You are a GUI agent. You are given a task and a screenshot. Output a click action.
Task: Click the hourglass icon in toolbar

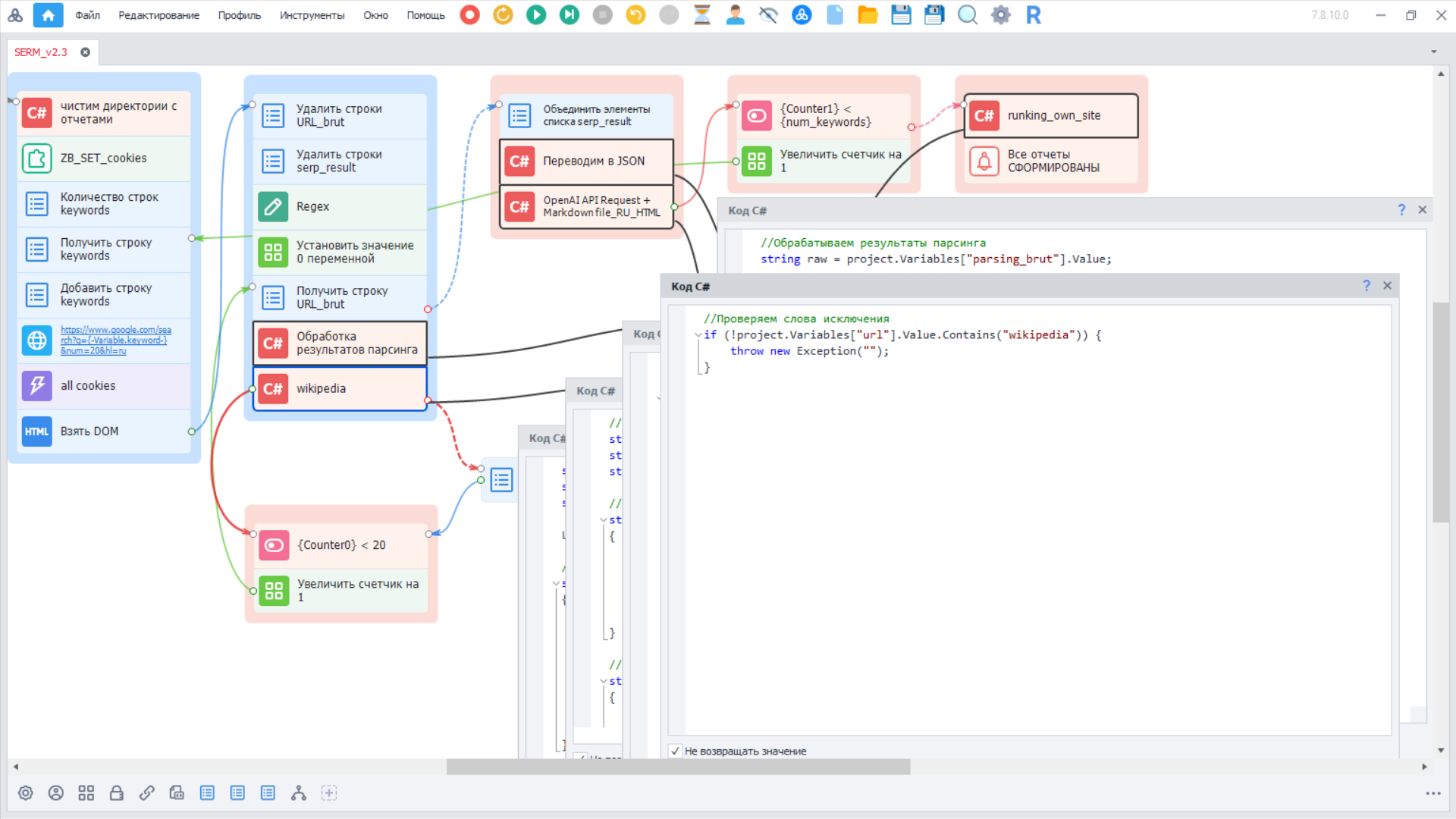tap(702, 15)
